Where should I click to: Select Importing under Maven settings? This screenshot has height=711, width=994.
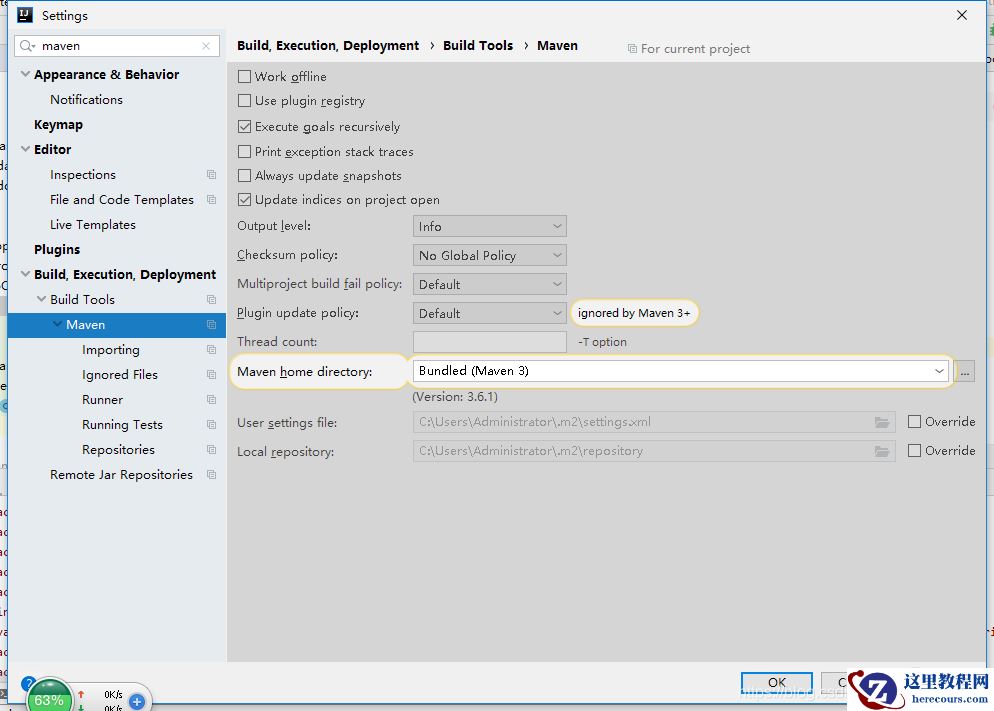click(110, 350)
